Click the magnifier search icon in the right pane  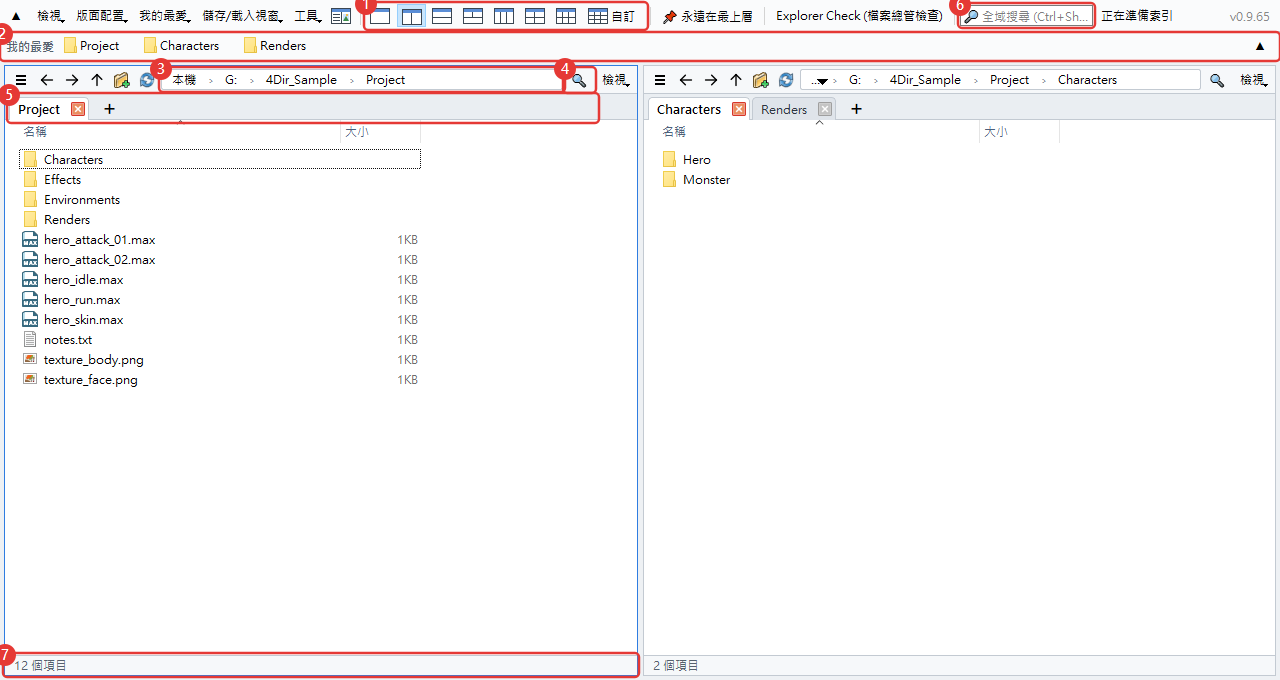click(1217, 80)
